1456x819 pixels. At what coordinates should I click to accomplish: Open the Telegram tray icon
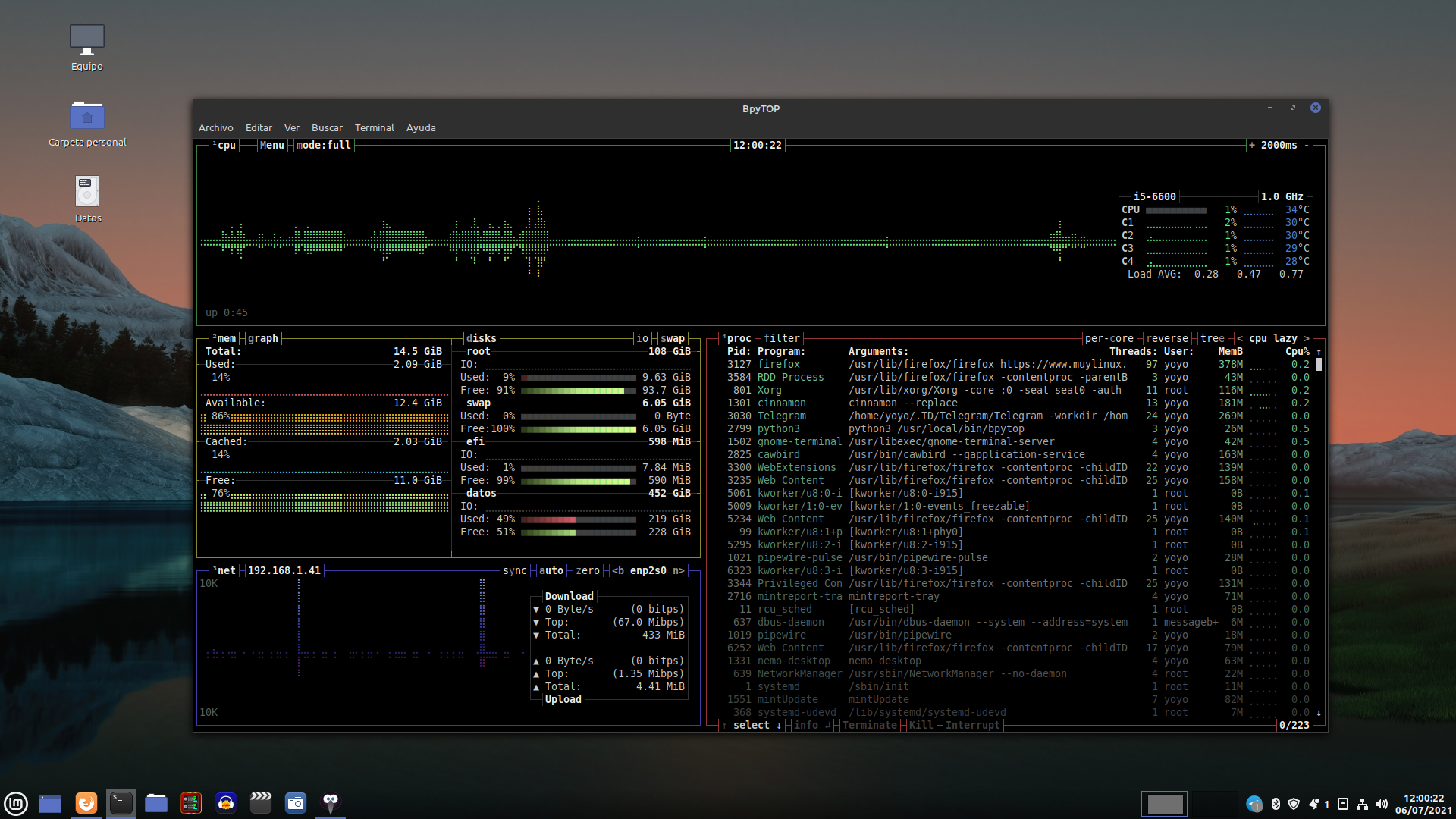pos(1254,804)
